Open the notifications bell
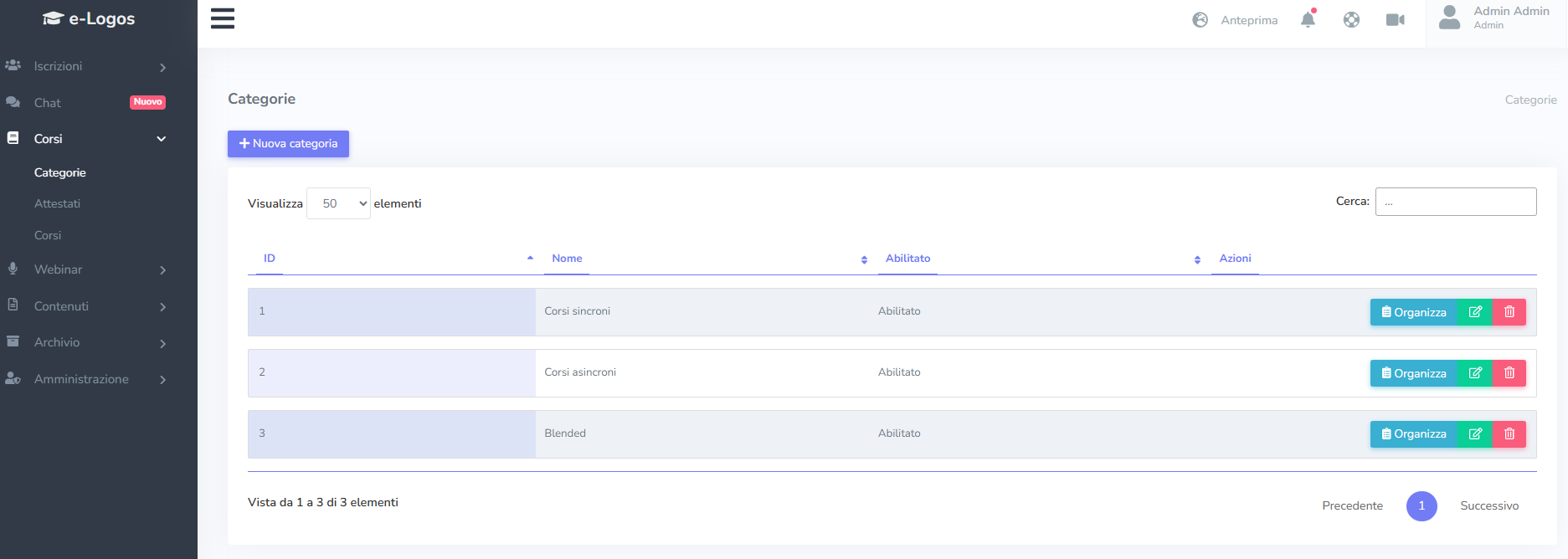 (1308, 19)
